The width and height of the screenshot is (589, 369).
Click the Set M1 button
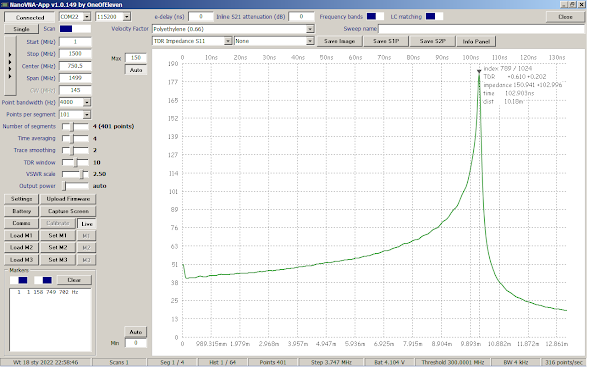(x=58, y=236)
